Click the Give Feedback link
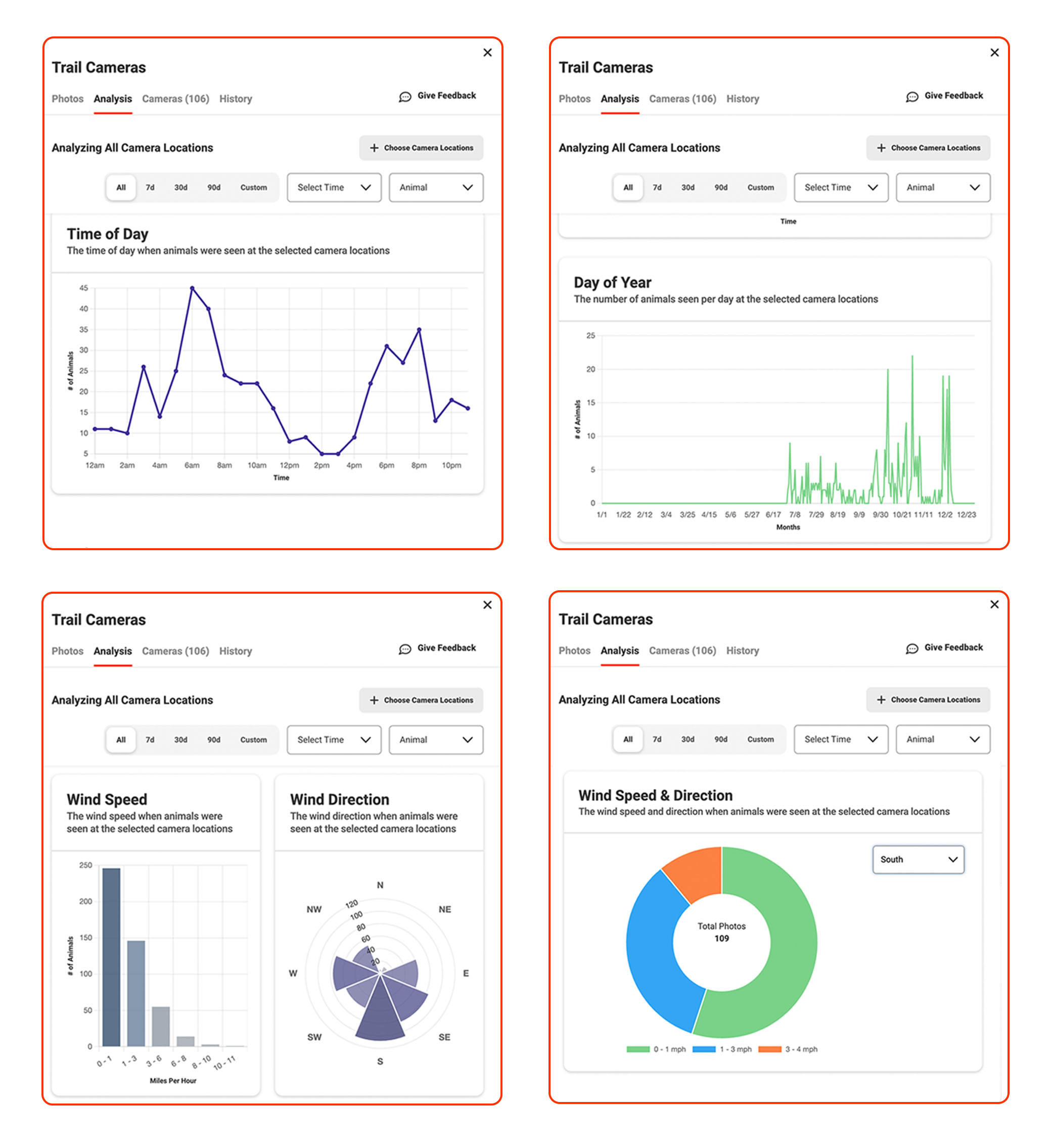 pos(446,96)
